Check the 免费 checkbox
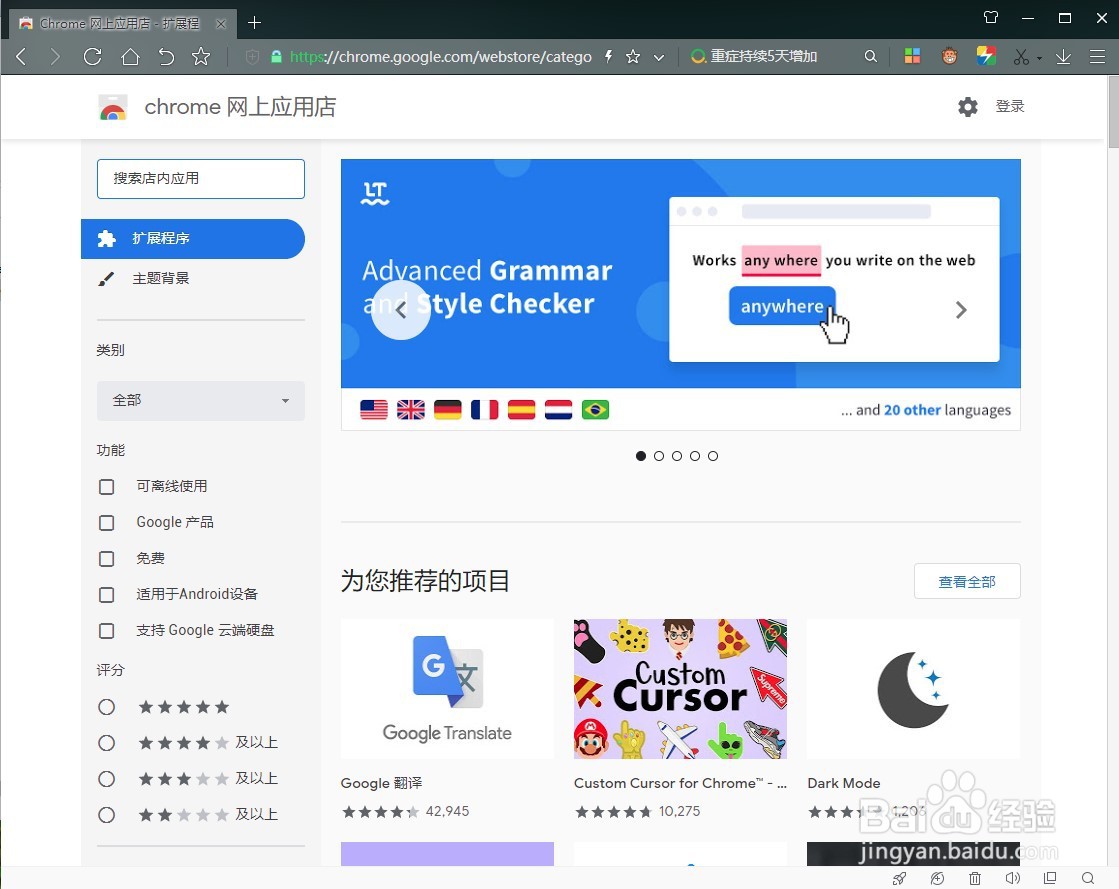This screenshot has height=889, width=1119. 106,559
